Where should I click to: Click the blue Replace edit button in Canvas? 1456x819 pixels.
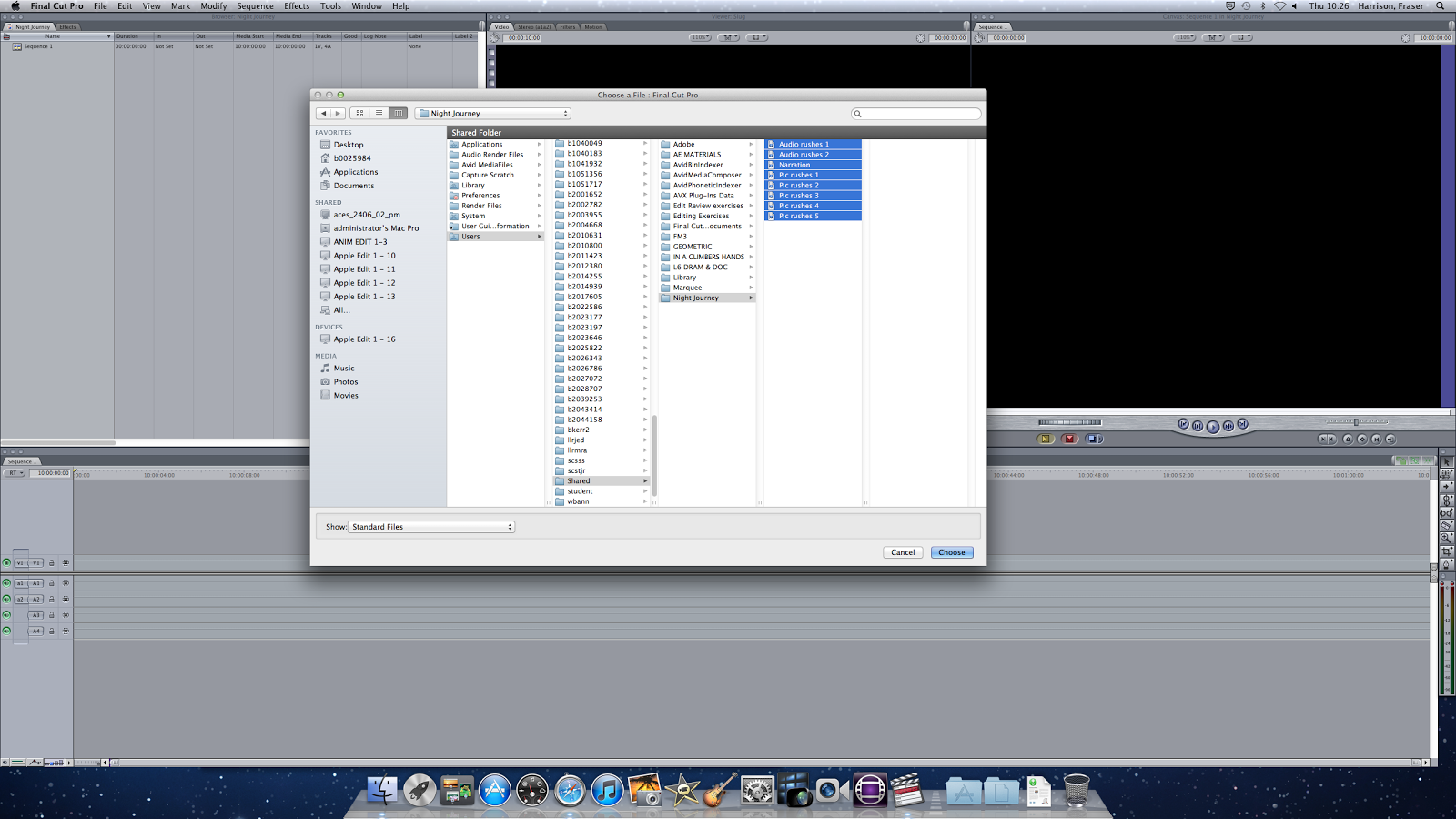click(1094, 439)
